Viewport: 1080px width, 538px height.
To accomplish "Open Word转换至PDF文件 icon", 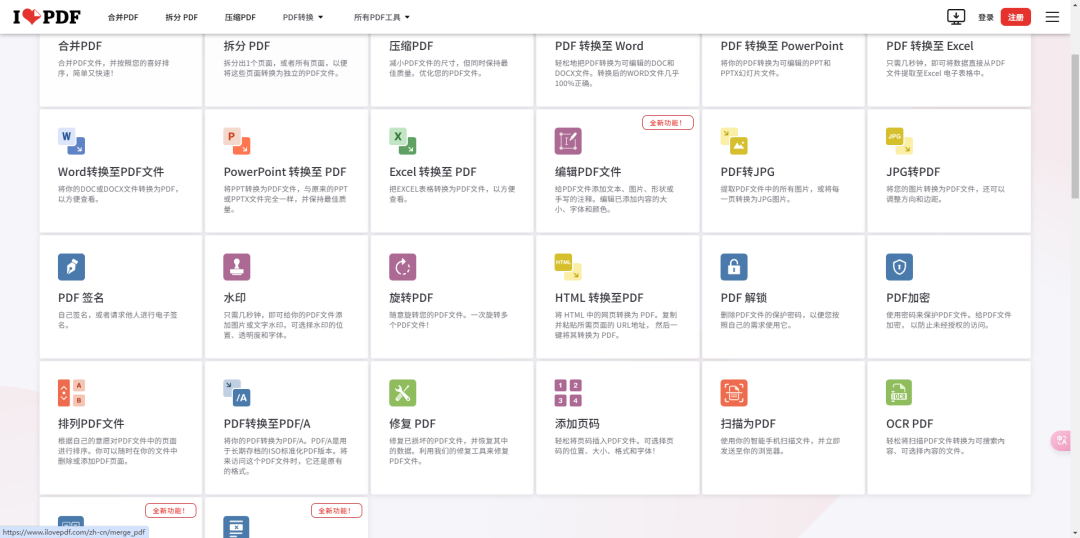I will 71,141.
